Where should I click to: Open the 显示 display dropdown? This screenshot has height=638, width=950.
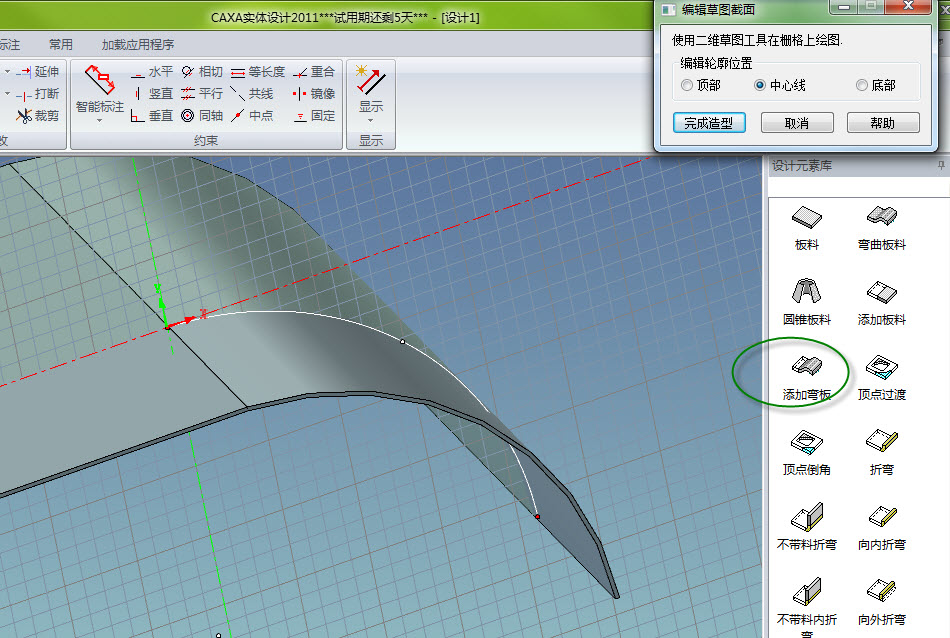(371, 121)
